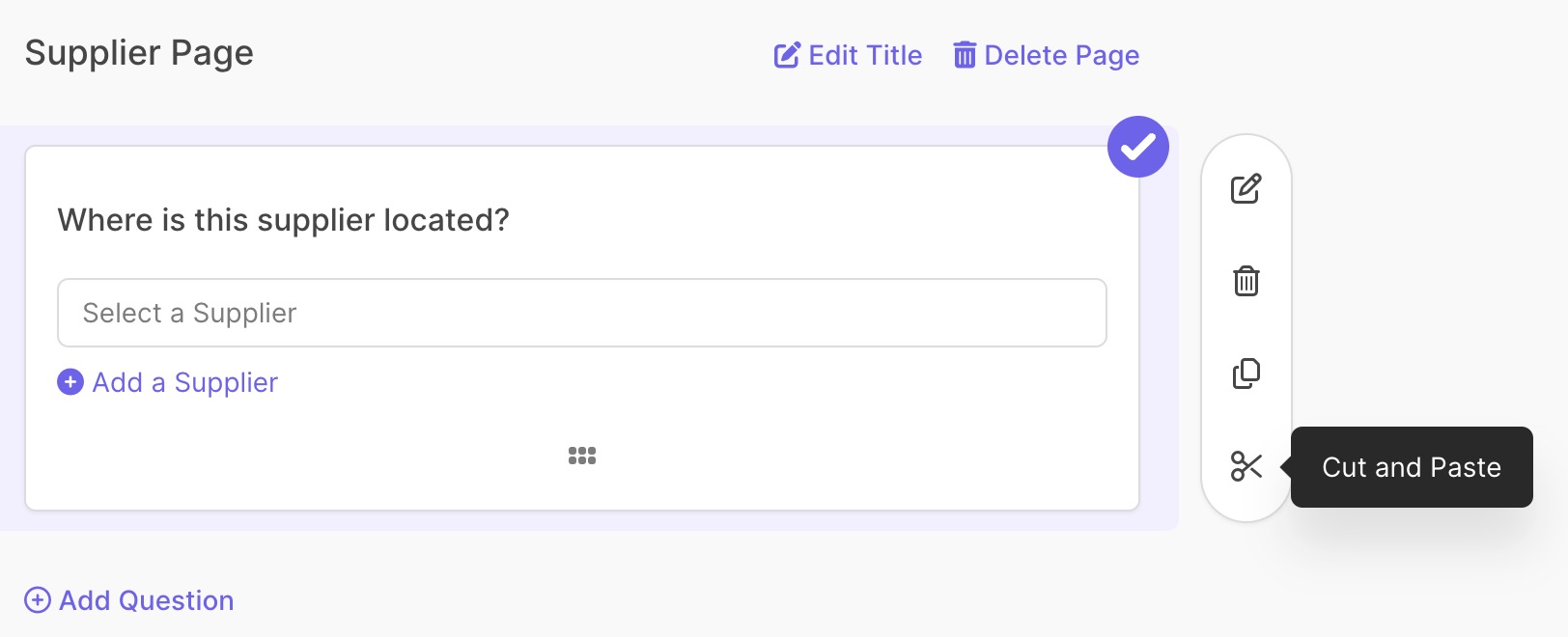Click the Add Question link

[x=129, y=600]
